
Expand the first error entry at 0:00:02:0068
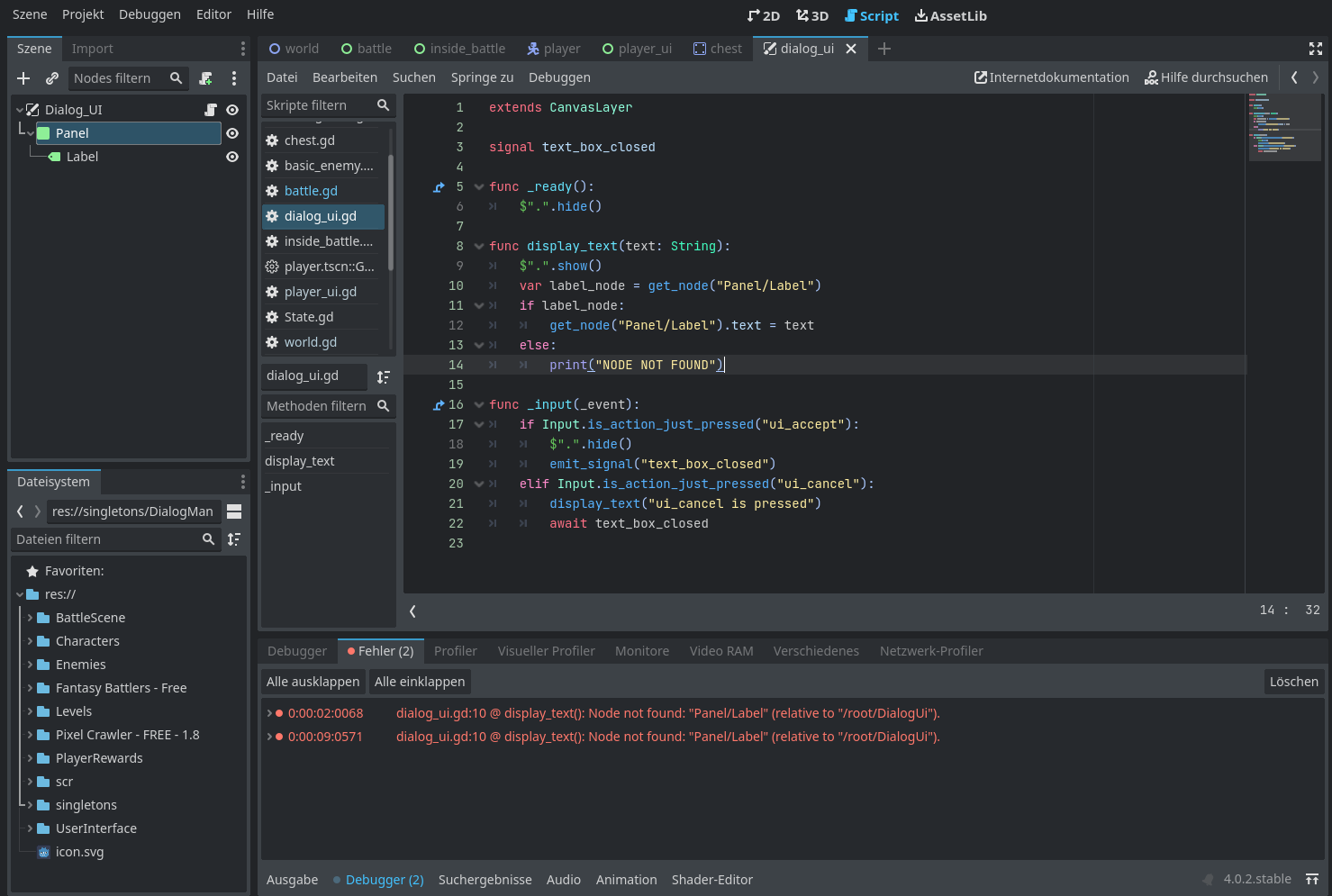(269, 713)
